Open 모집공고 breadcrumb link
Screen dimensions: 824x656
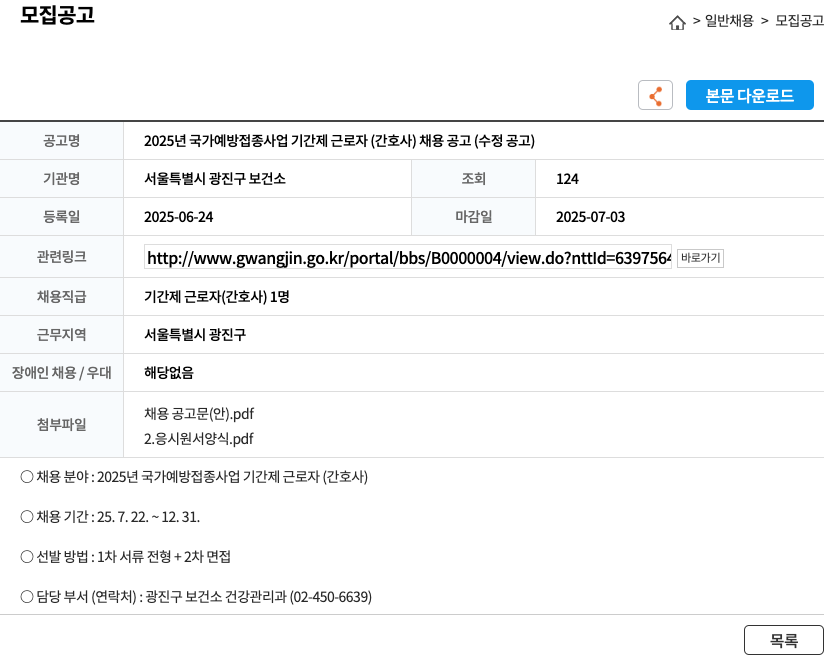point(799,21)
